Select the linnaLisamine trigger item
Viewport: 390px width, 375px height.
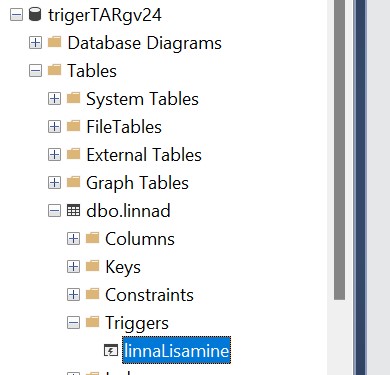point(176,350)
